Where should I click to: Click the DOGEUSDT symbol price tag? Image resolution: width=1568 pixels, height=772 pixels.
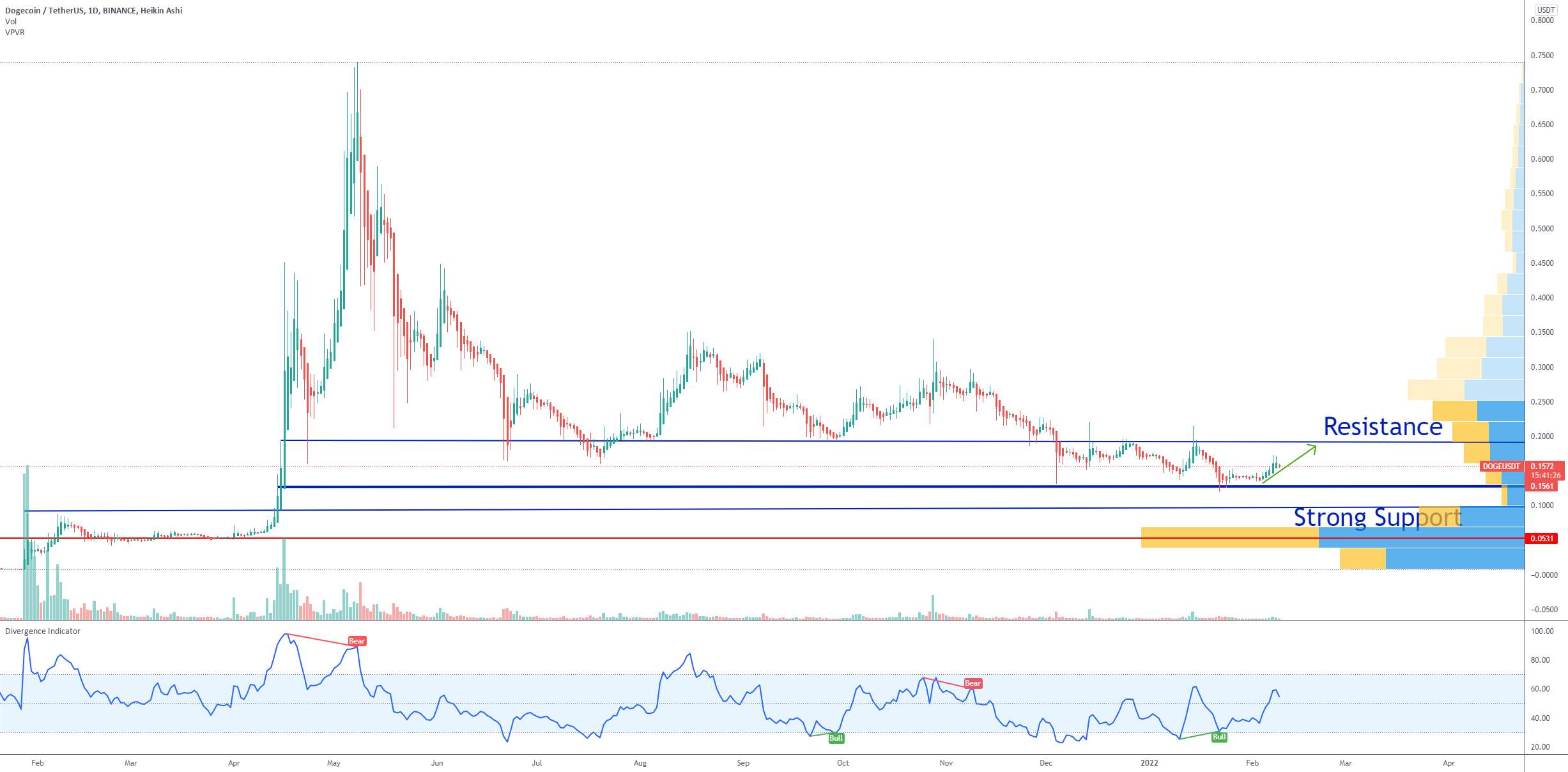tap(1502, 467)
